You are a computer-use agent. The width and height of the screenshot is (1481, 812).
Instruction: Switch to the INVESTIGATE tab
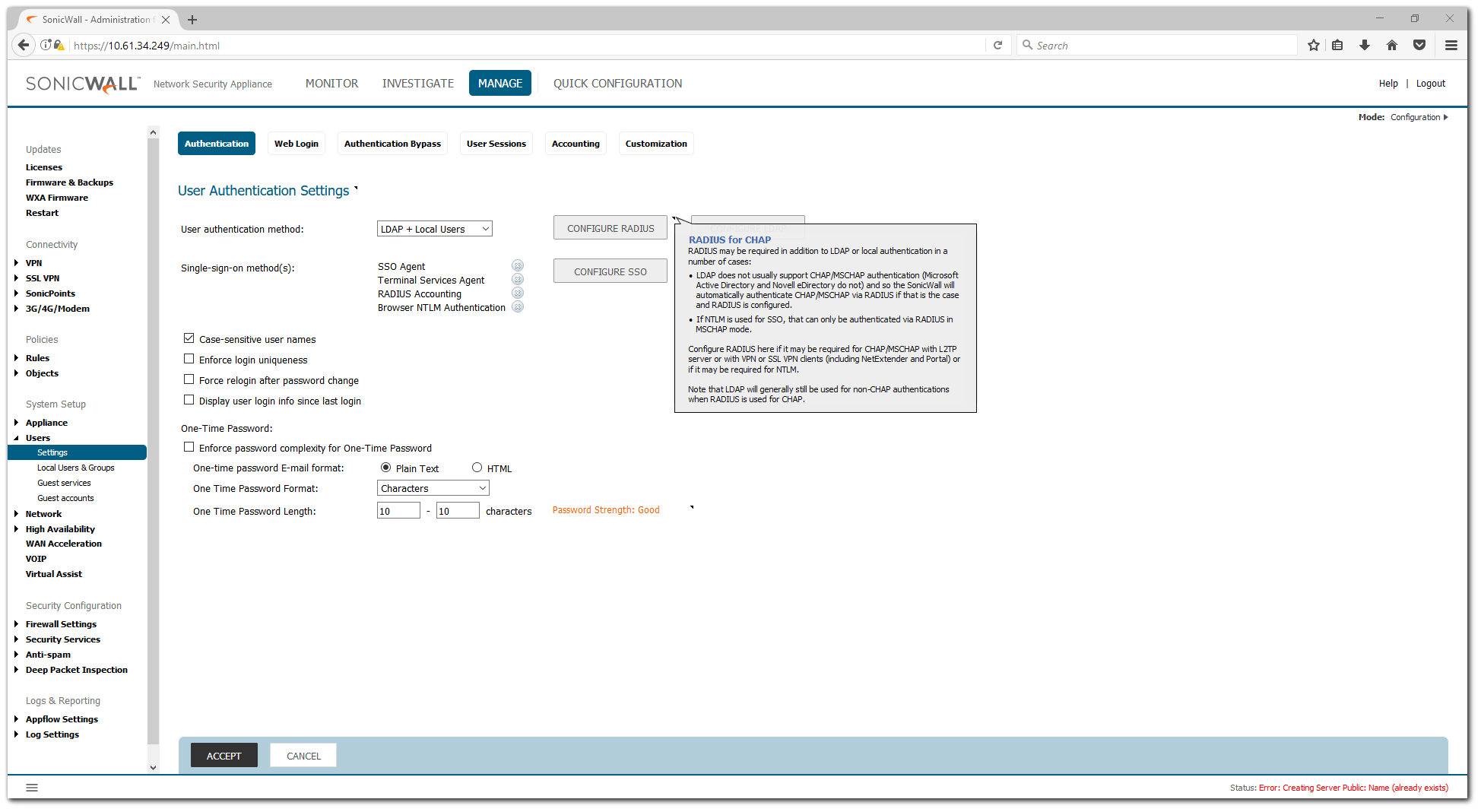[418, 84]
